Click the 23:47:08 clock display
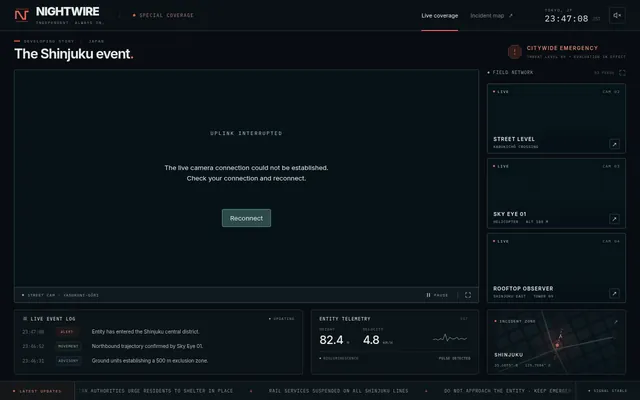The height and width of the screenshot is (400, 640). tap(566, 19)
